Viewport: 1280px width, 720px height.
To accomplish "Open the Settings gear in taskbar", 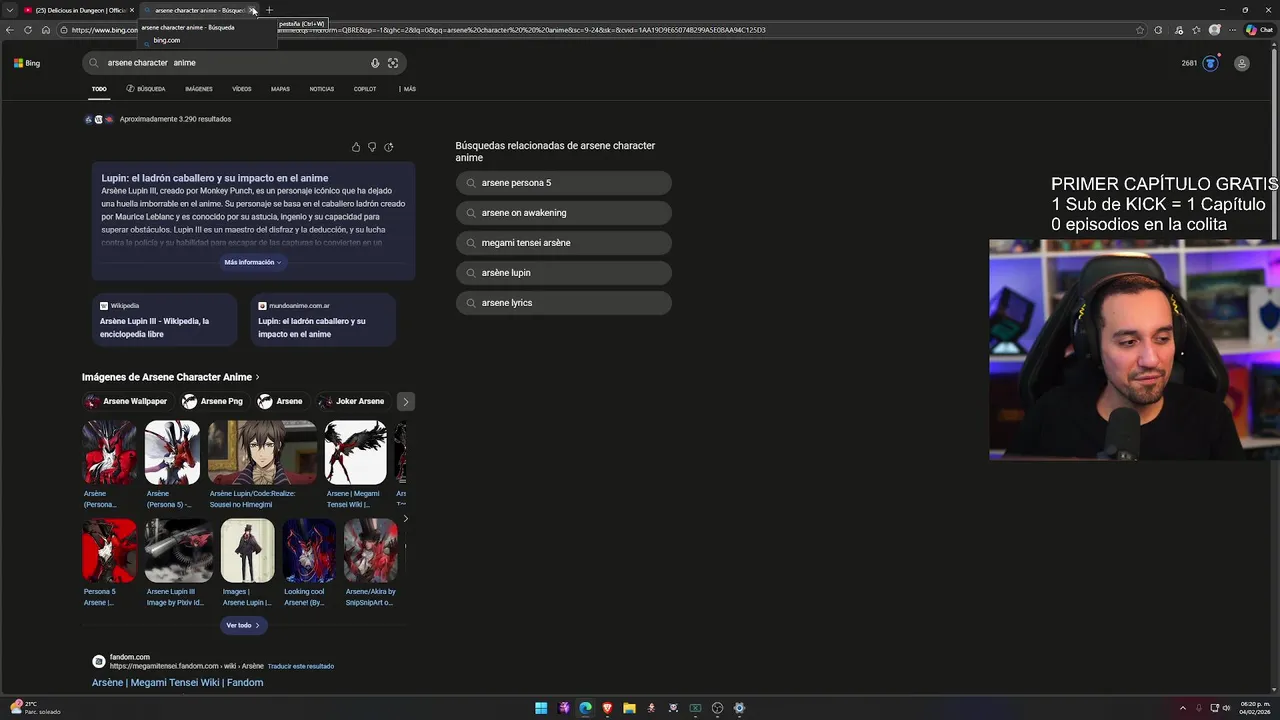I will (x=739, y=708).
